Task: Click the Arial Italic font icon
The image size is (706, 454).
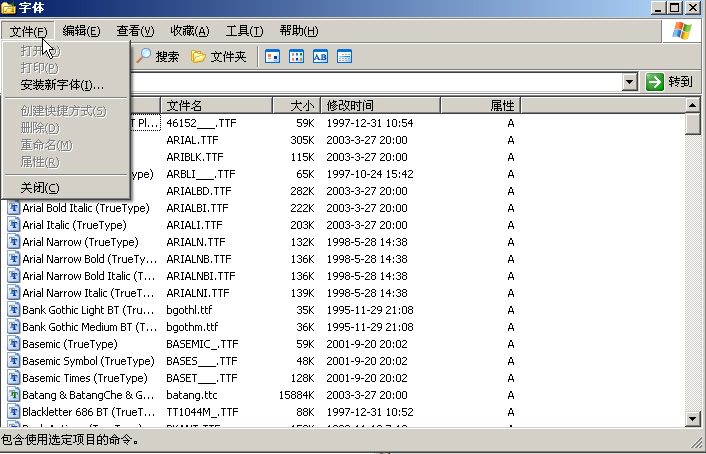Action: [x=14, y=225]
